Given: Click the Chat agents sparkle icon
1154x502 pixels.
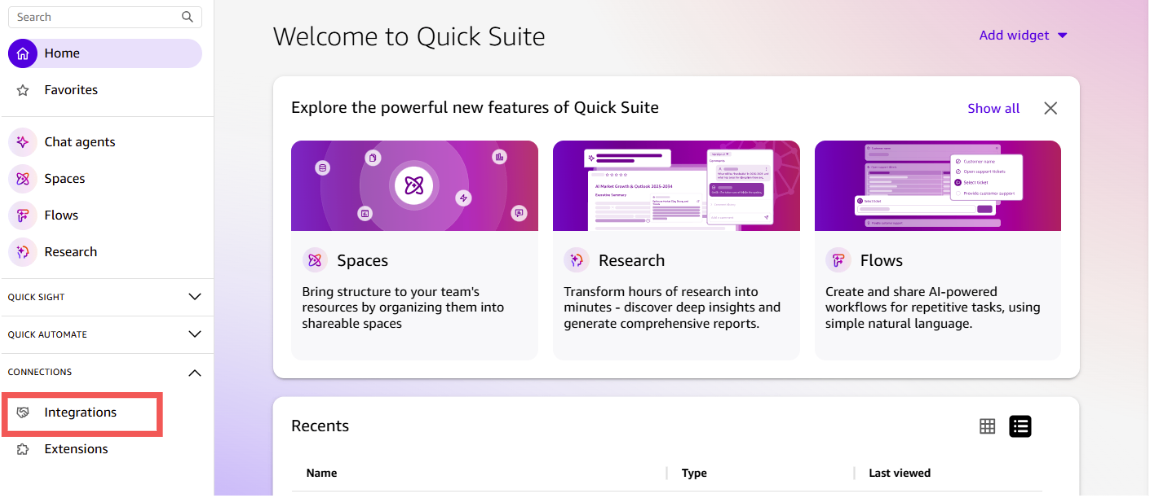Looking at the screenshot, I should tap(23, 142).
